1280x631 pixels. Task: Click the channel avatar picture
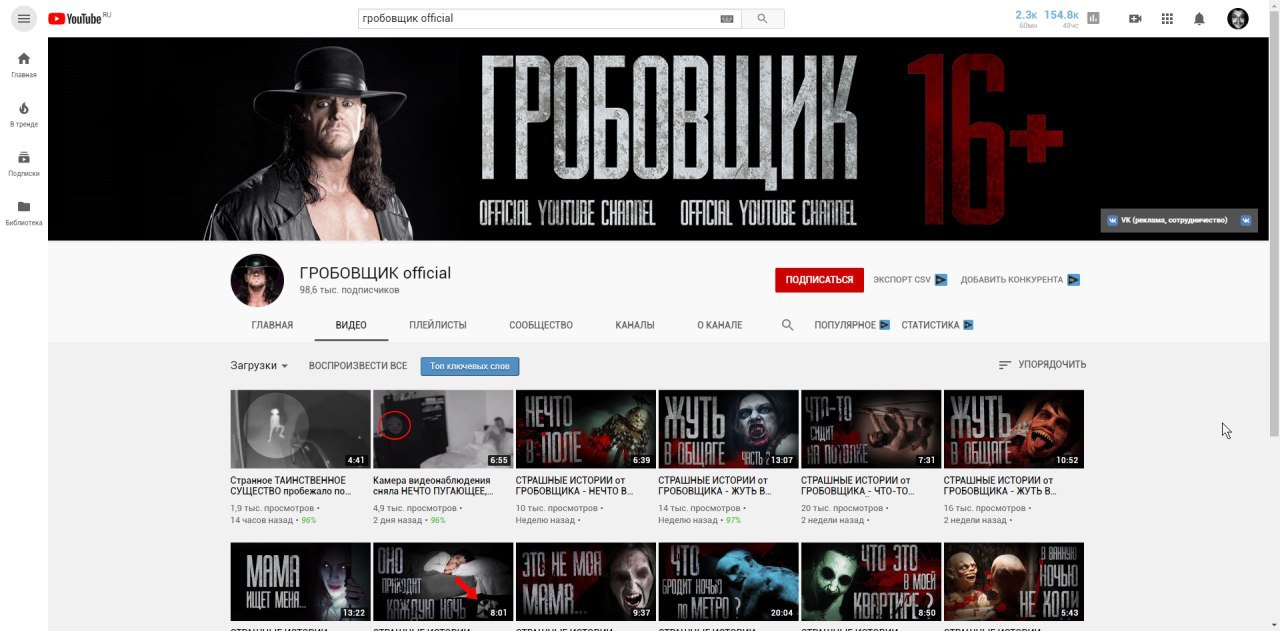(257, 280)
